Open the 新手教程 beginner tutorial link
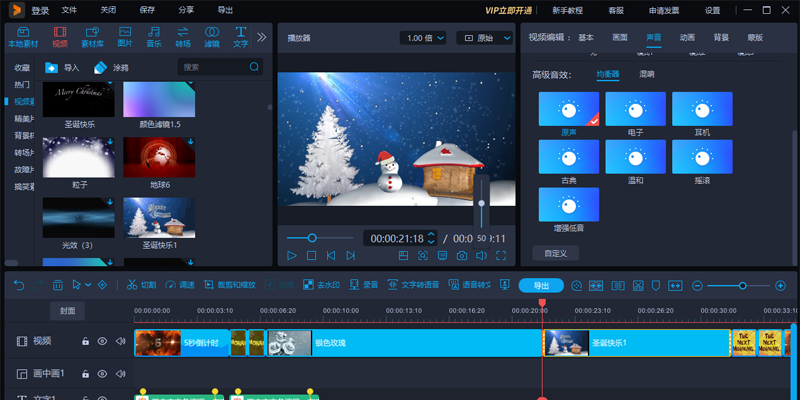800x400 pixels. click(567, 10)
